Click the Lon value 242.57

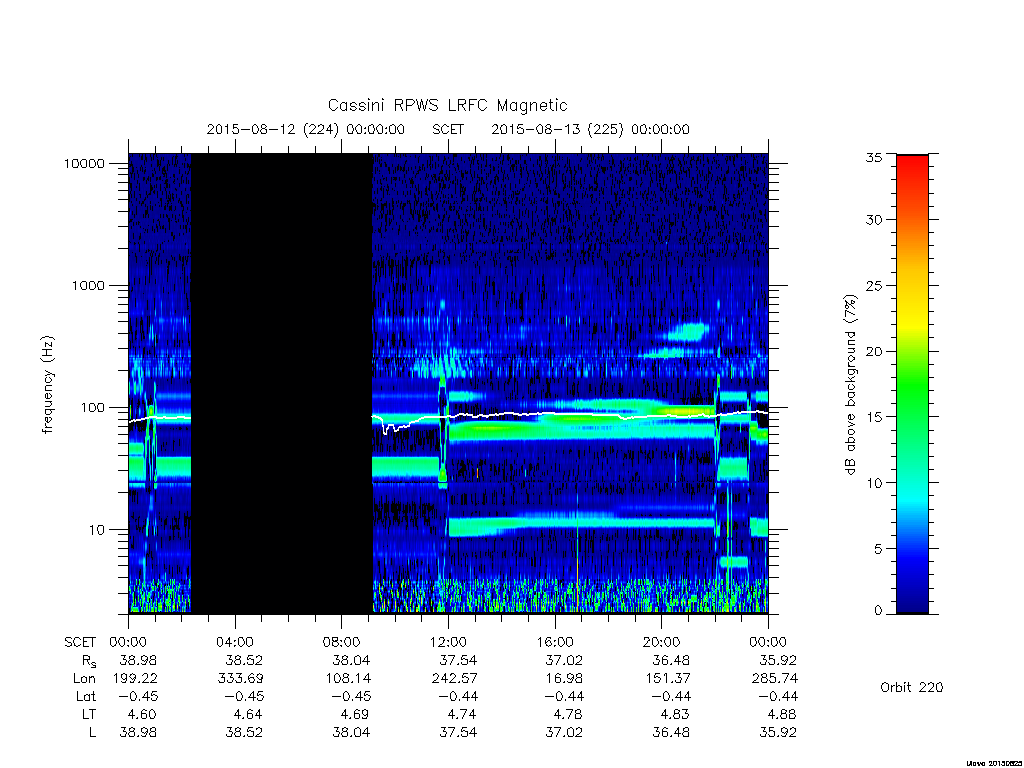click(455, 679)
